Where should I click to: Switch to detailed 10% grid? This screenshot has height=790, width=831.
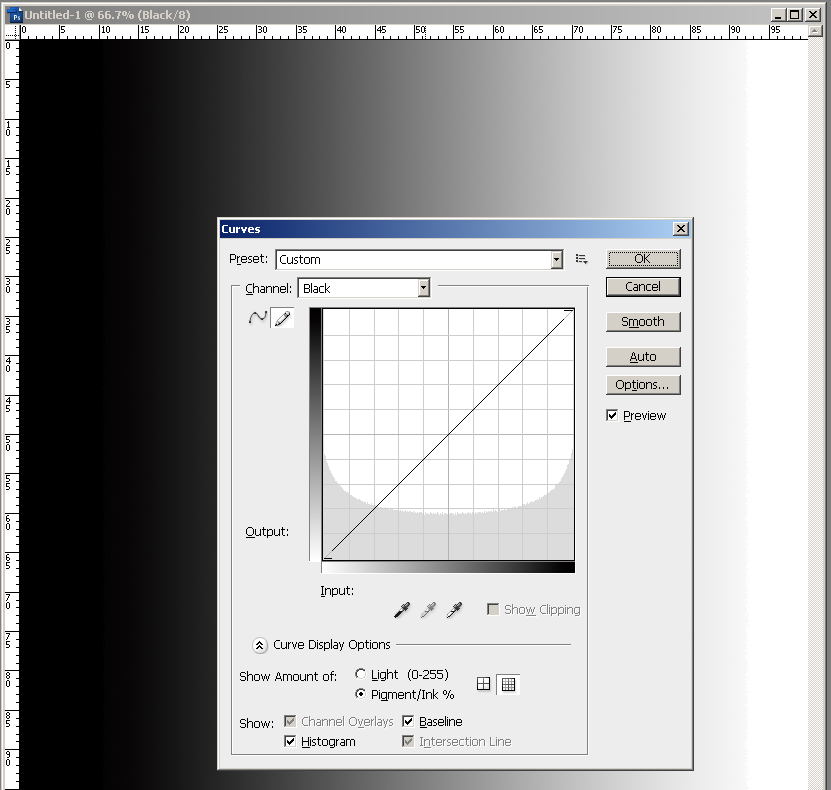508,684
